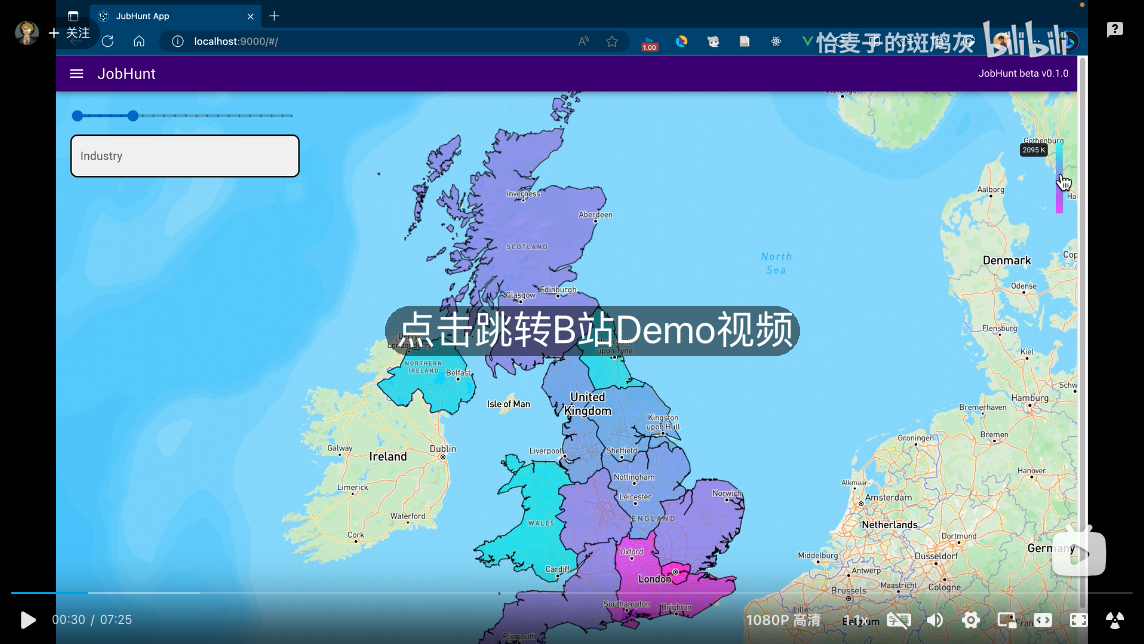Click the extension icon with 1.00 badge

tap(649, 43)
